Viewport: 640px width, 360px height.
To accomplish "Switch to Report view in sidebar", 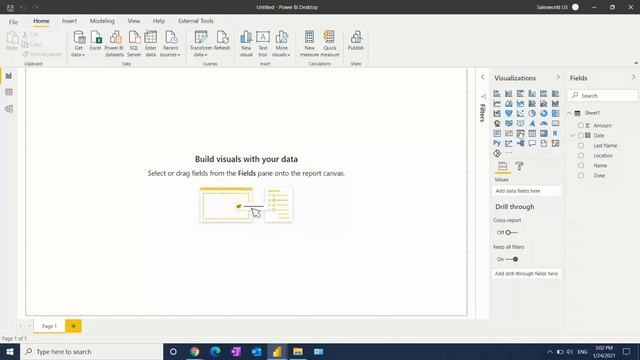I will [9, 76].
